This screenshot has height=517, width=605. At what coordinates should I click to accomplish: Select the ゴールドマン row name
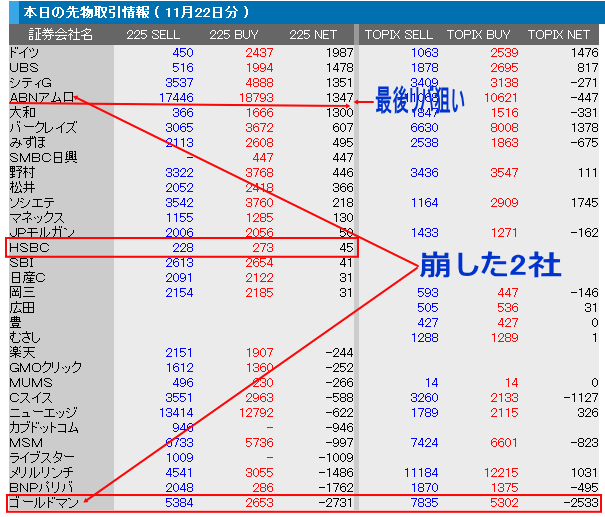pos(44,503)
